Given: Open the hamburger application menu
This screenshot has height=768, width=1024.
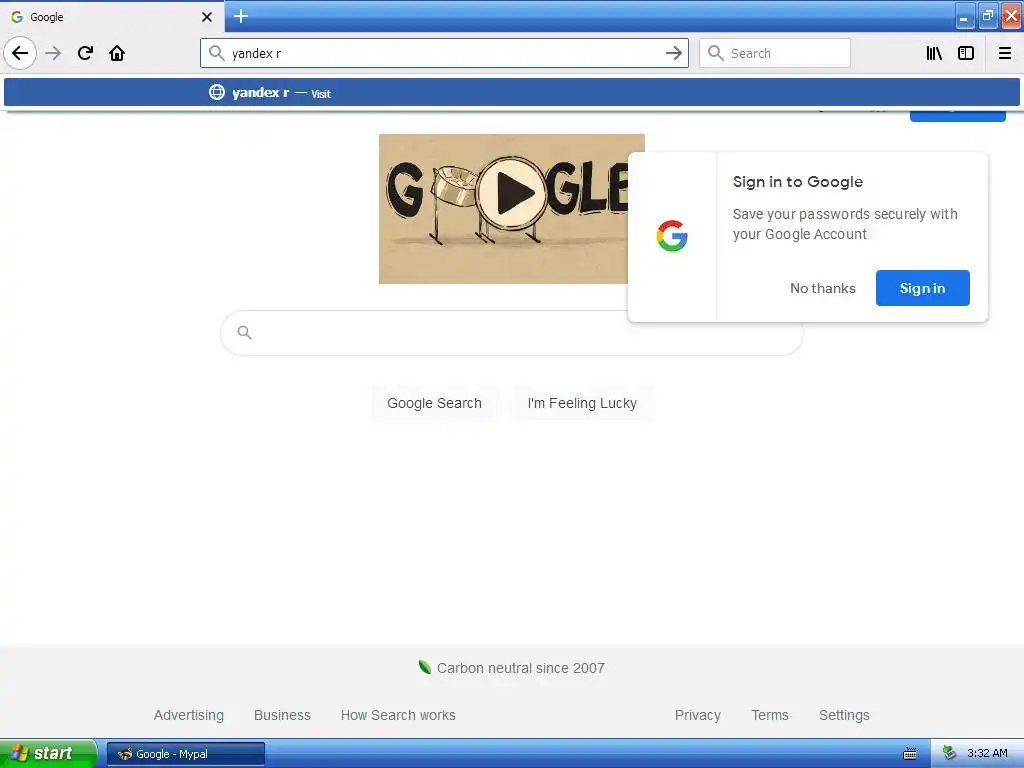Looking at the screenshot, I should tap(1004, 53).
